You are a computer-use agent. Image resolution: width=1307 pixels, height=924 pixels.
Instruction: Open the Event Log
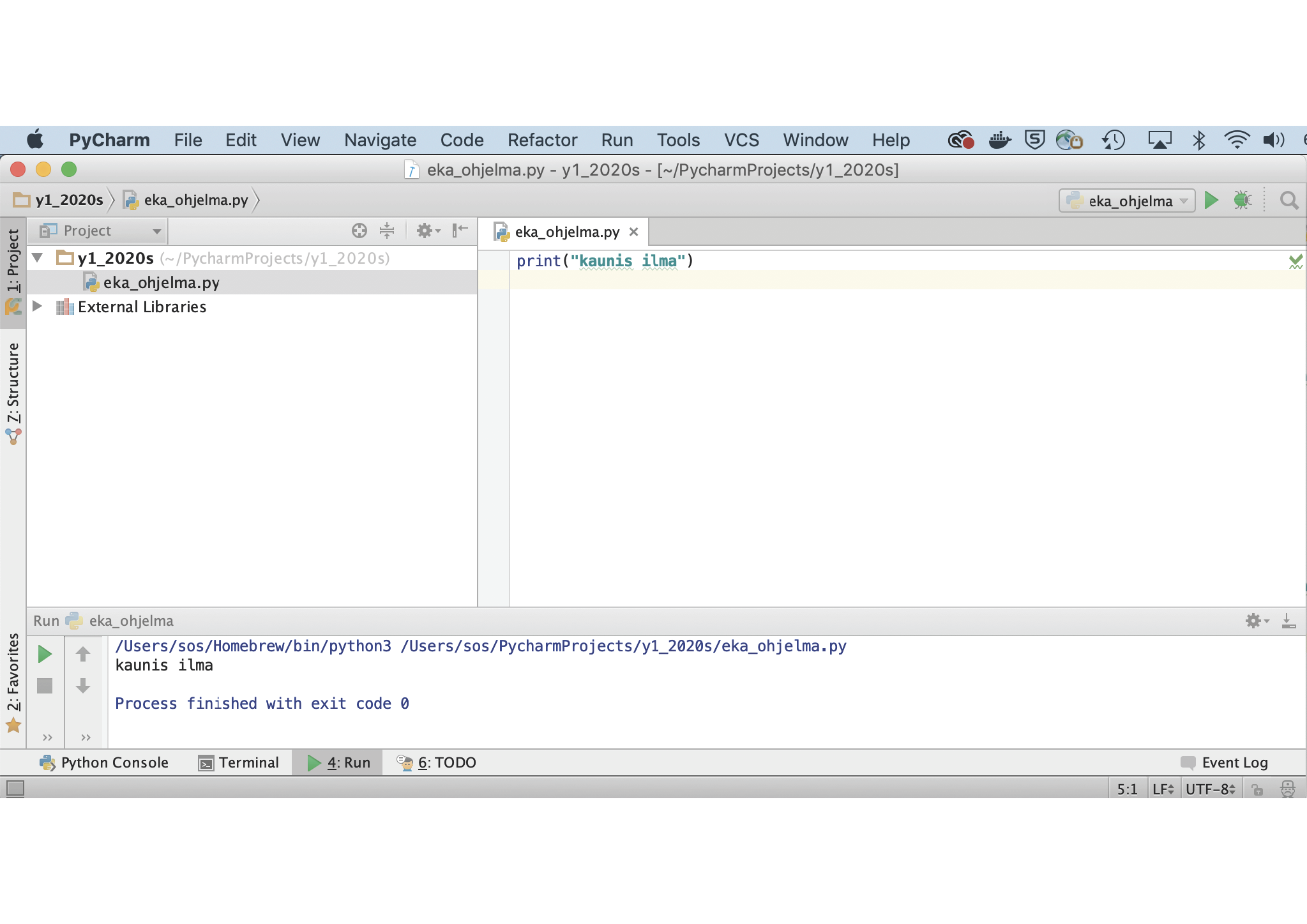click(1225, 762)
